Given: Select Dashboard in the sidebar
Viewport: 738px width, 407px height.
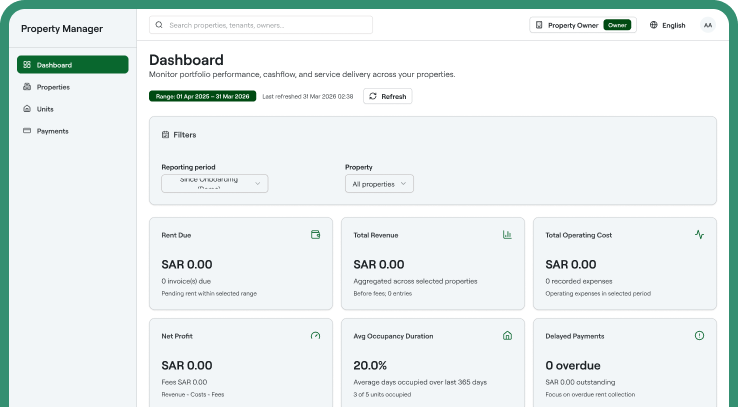Looking at the screenshot, I should pyautogui.click(x=72, y=64).
